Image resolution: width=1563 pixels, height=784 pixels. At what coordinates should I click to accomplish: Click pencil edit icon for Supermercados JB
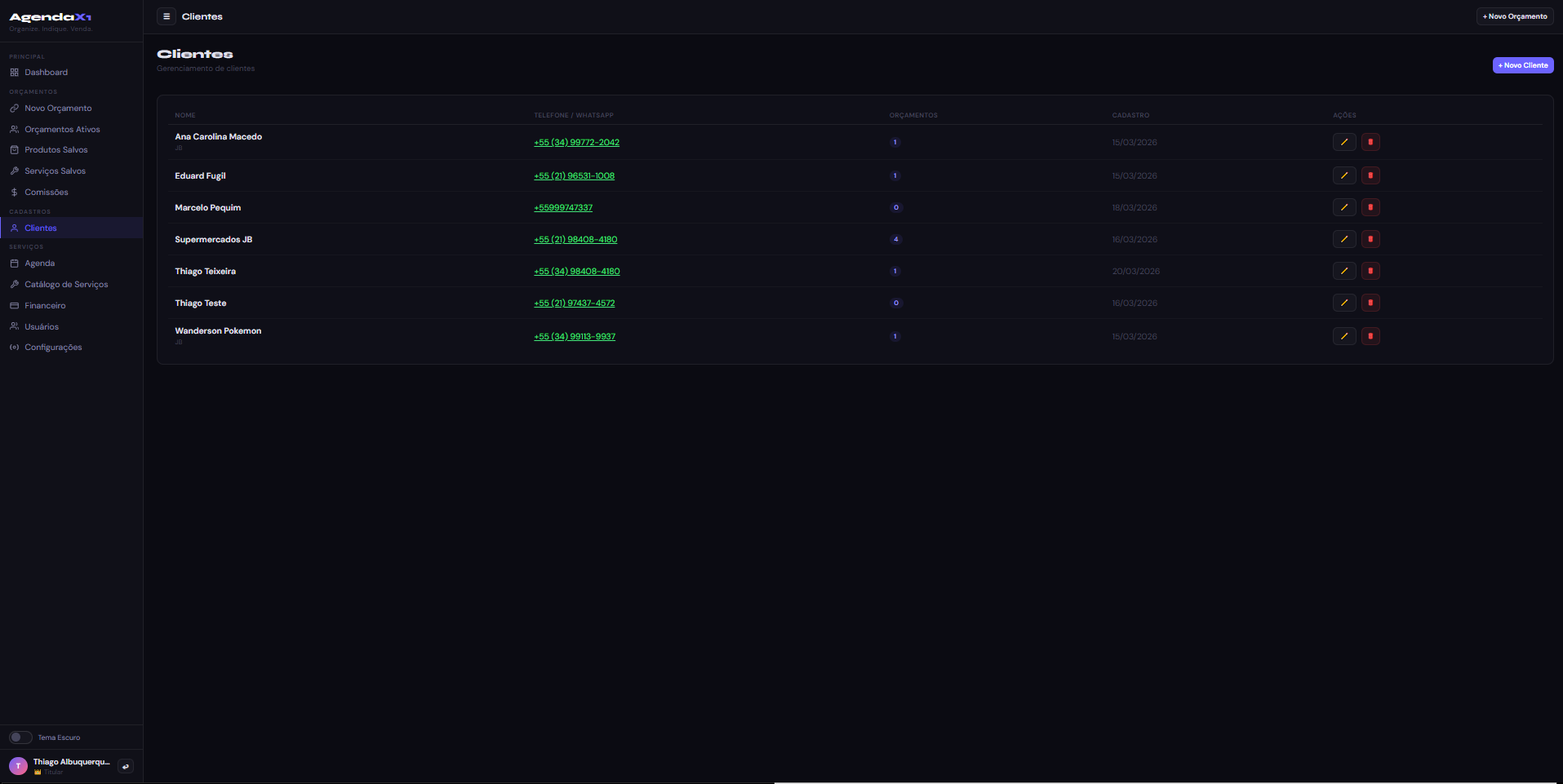[x=1343, y=239]
